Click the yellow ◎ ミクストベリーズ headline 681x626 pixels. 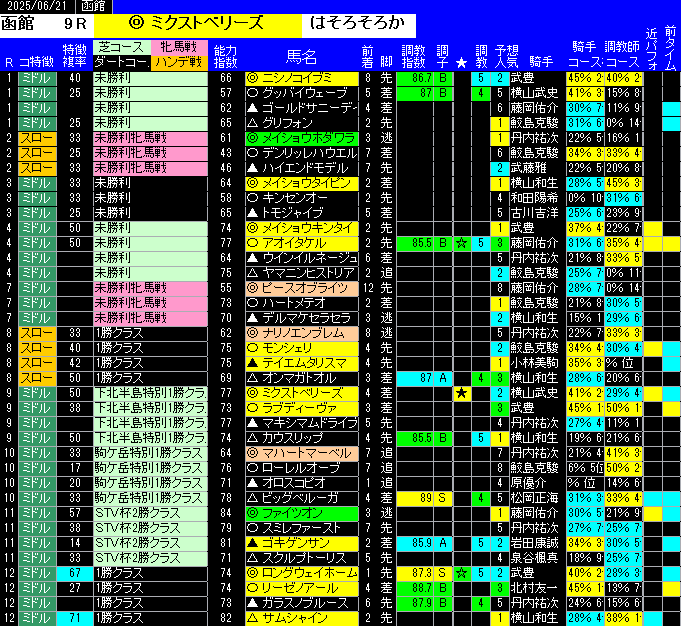pyautogui.click(x=198, y=24)
